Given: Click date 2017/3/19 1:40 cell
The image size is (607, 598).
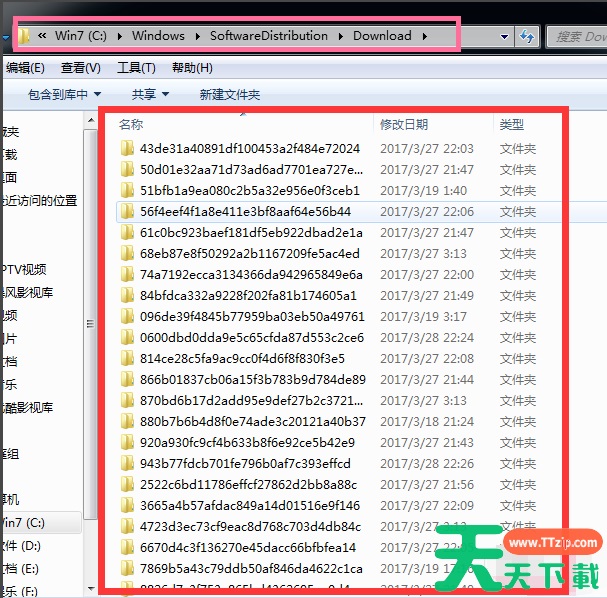Looking at the screenshot, I should [424, 190].
